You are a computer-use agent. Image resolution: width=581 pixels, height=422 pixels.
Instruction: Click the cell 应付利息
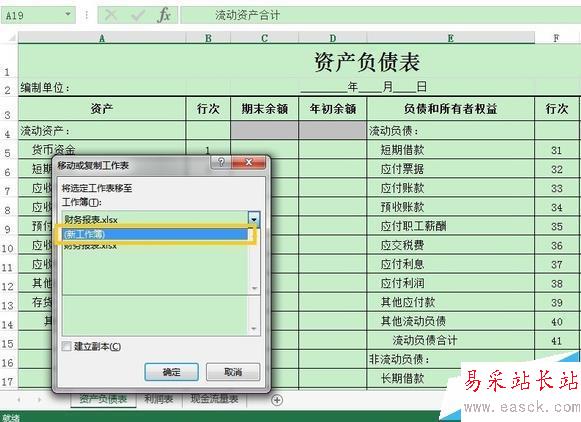coord(450,264)
